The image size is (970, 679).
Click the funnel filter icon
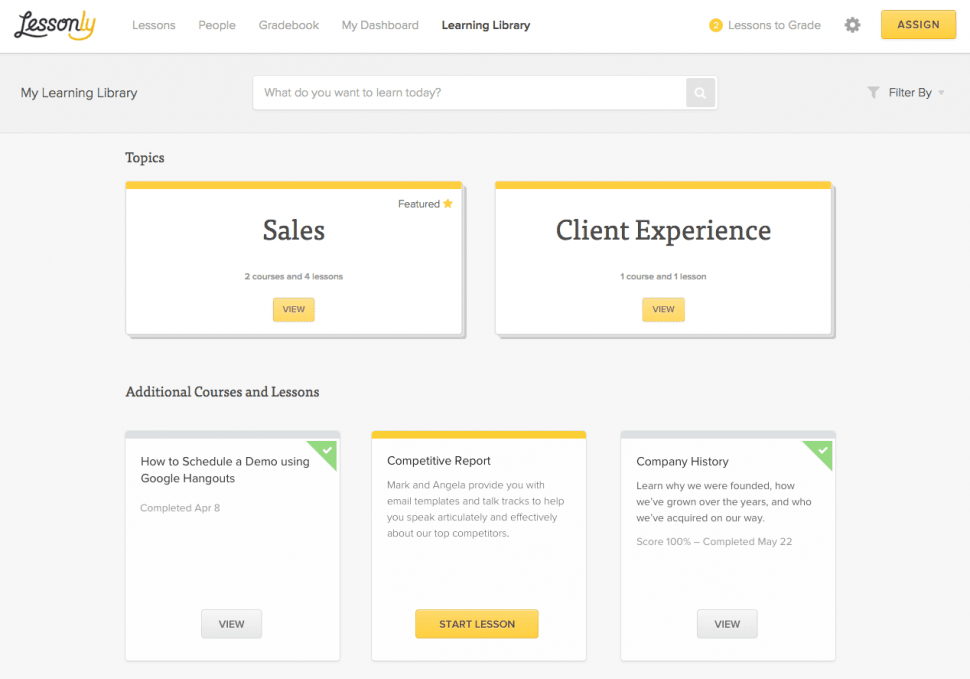873,93
